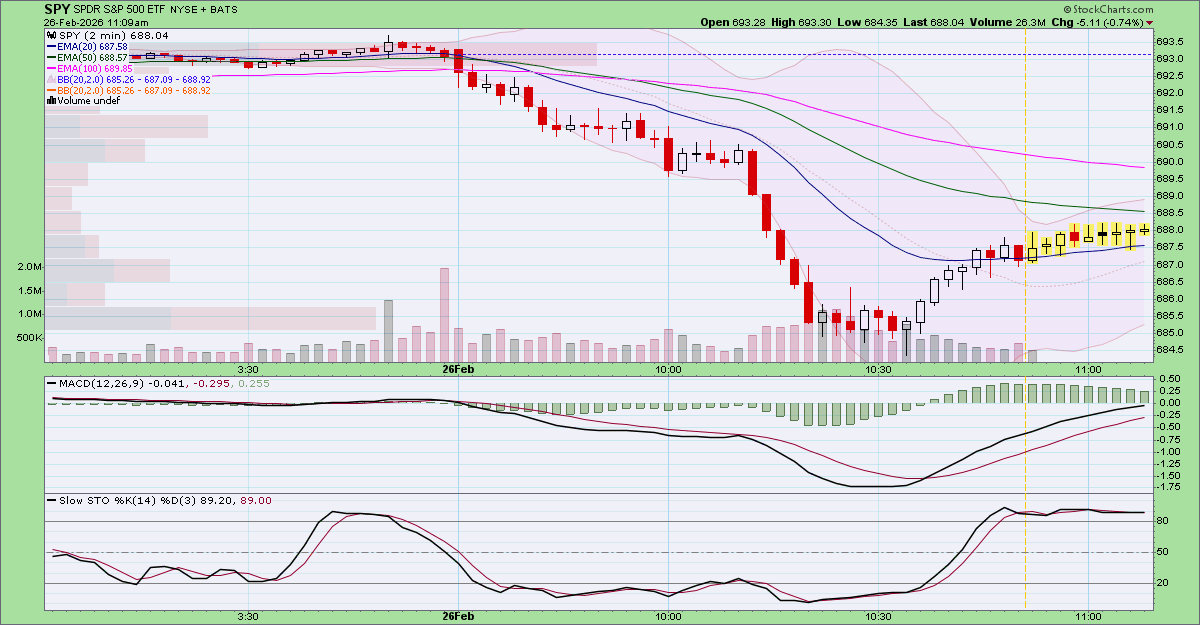1200x625 pixels.
Task: Click the 0.50 label on the MACD axis
Action: tap(1168, 378)
